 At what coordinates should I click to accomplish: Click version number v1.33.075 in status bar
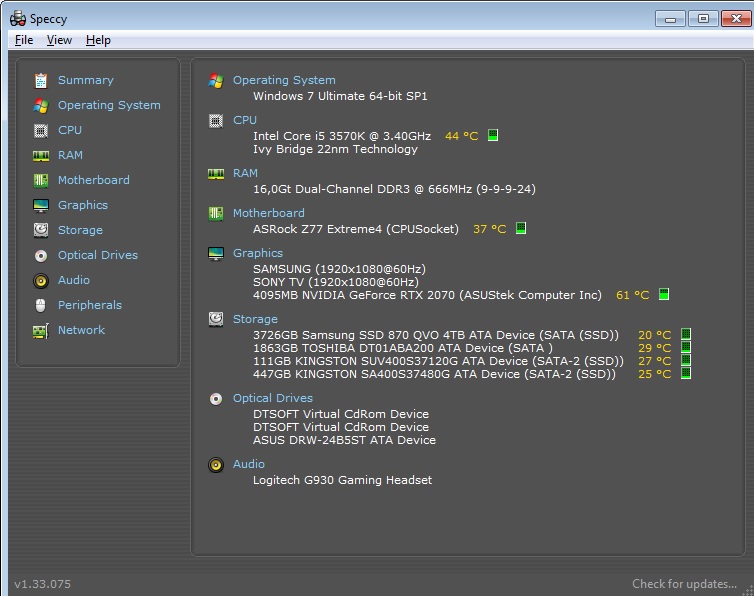pyautogui.click(x=42, y=584)
